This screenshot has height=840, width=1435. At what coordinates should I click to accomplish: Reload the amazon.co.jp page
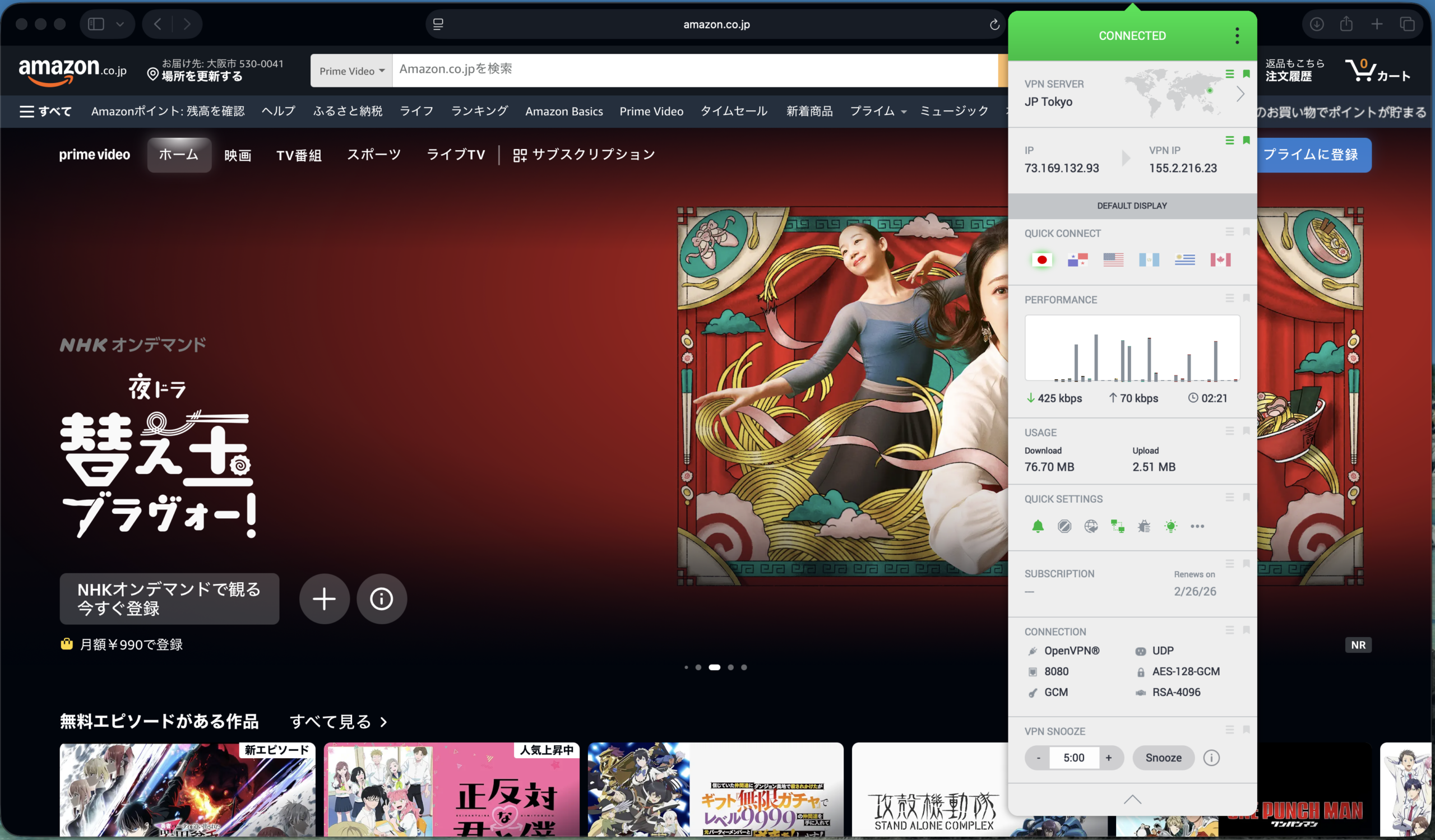[994, 25]
